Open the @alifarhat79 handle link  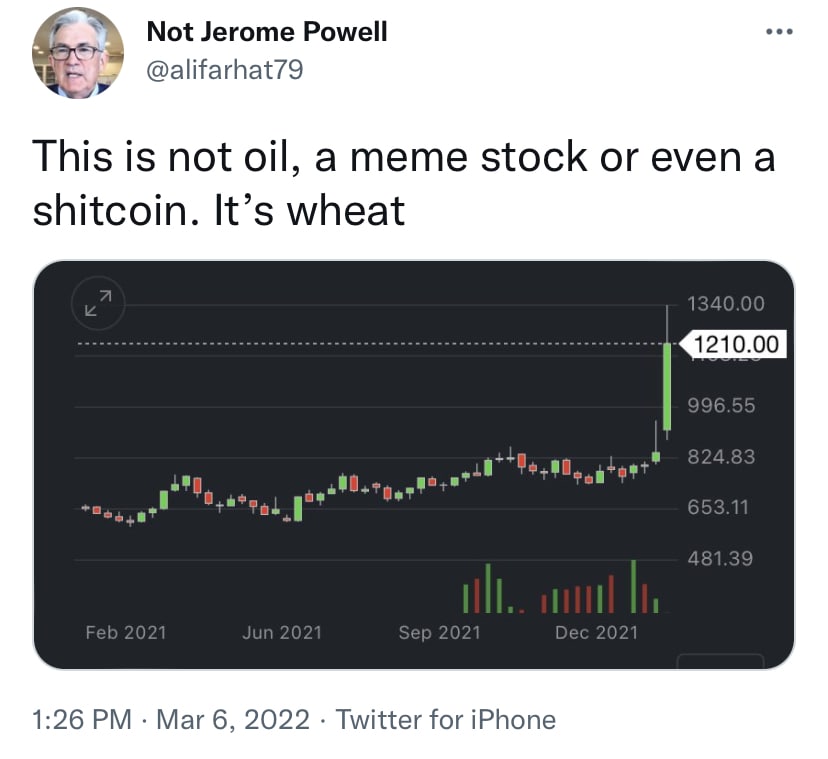point(224,69)
